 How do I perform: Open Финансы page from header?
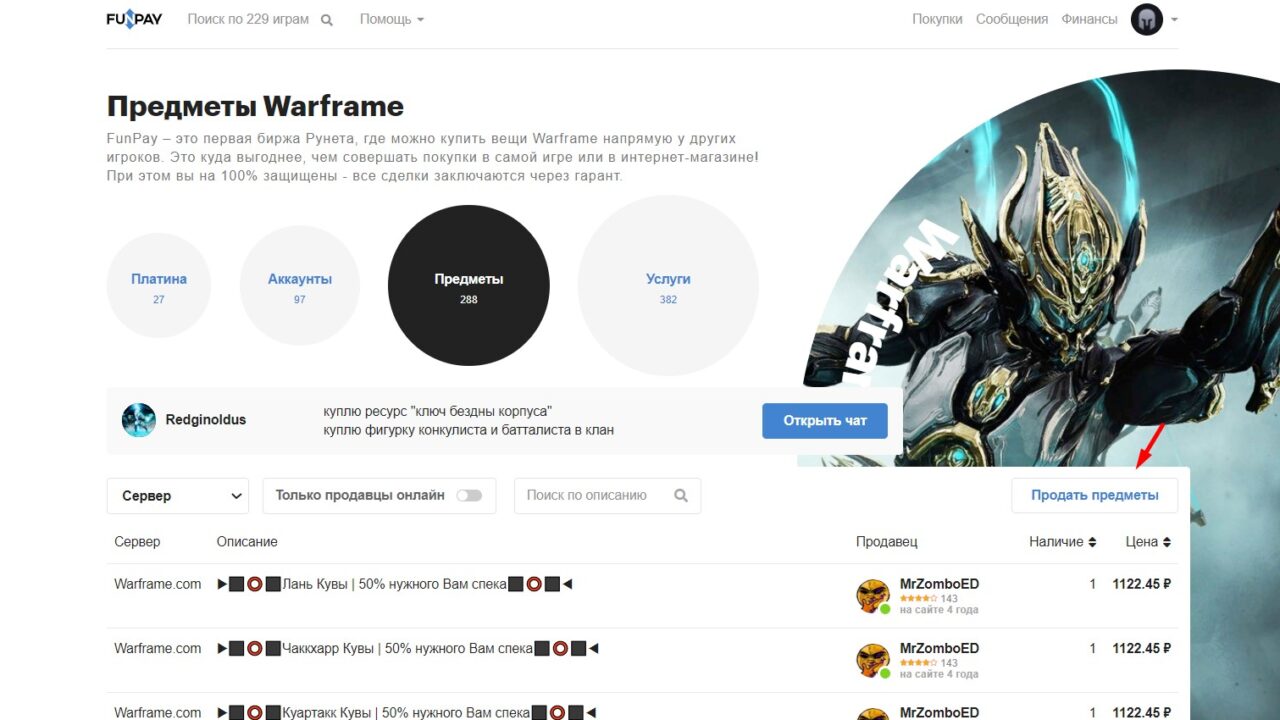pyautogui.click(x=1089, y=19)
